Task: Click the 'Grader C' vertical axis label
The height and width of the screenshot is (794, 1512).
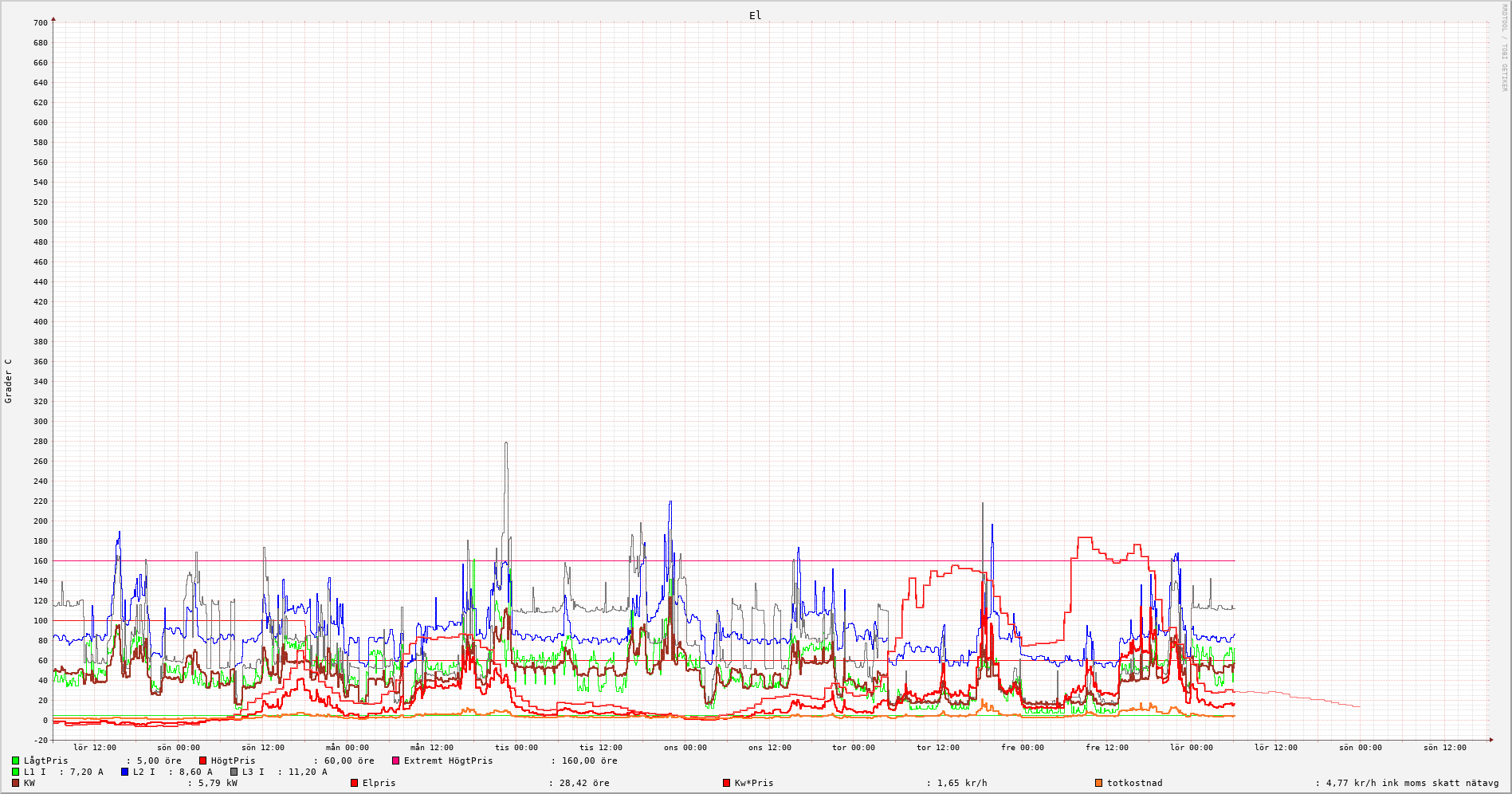Action: point(9,381)
